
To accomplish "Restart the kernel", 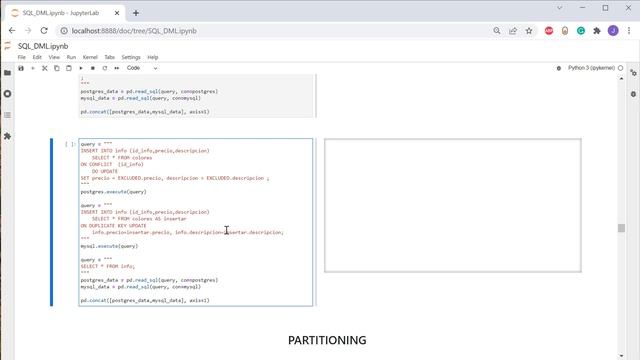I will click(x=105, y=68).
